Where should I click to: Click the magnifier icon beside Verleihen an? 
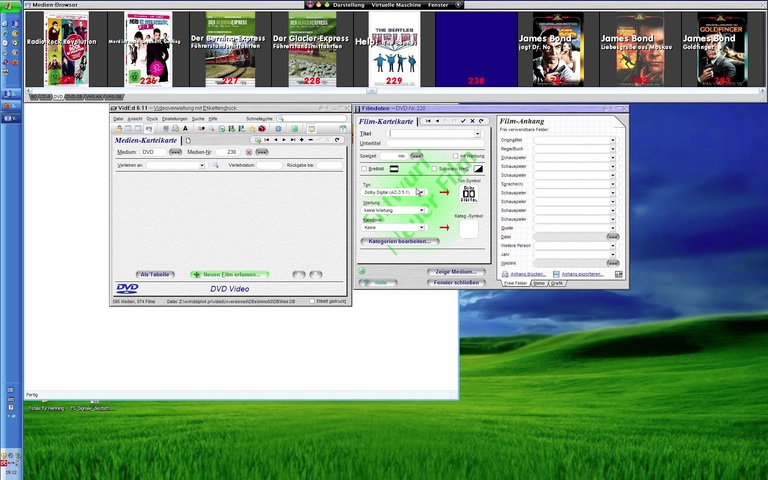tap(215, 166)
